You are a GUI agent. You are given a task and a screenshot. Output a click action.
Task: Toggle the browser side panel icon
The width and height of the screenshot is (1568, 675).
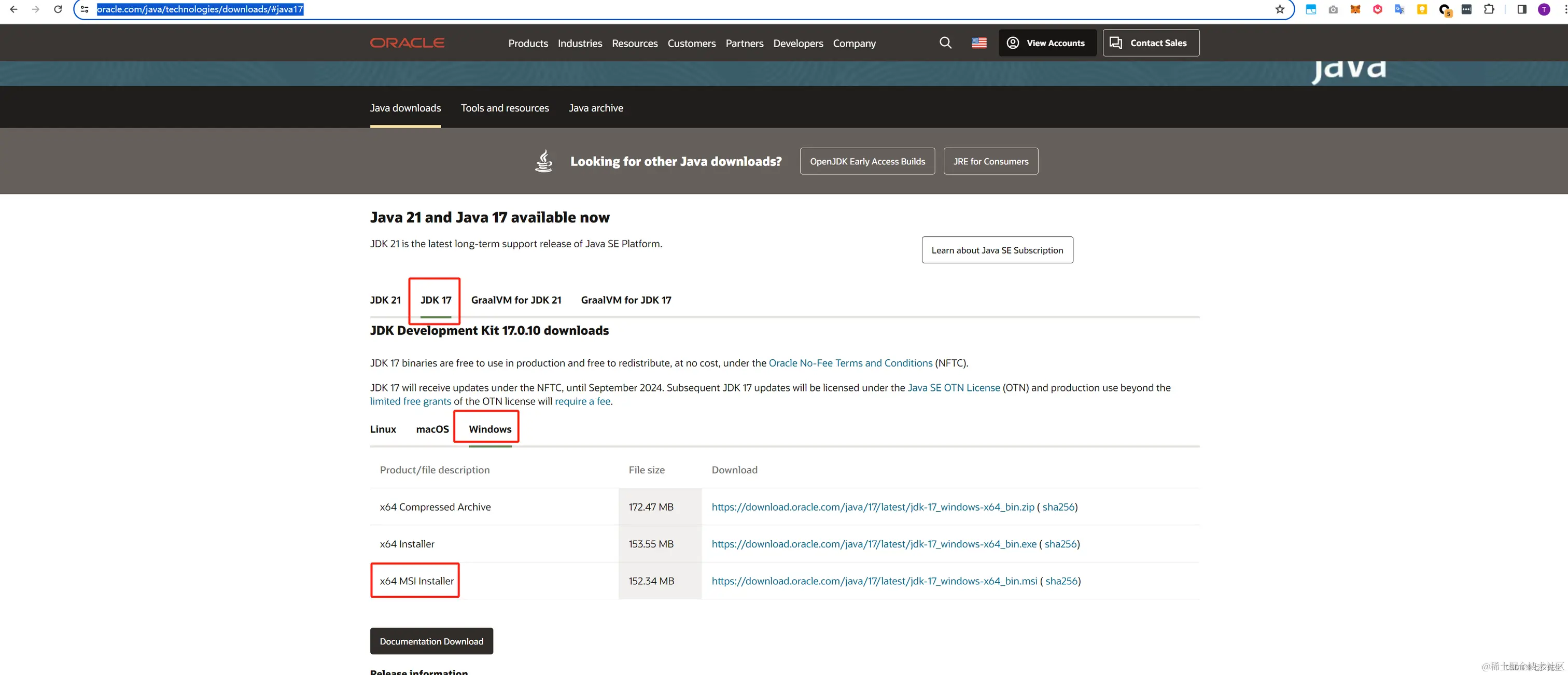point(1522,9)
